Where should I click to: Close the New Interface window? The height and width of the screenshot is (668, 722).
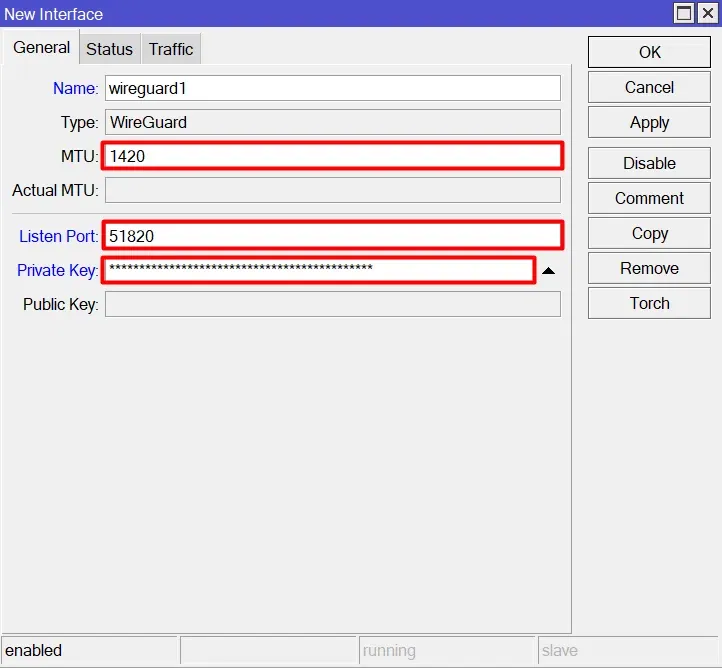[707, 13]
